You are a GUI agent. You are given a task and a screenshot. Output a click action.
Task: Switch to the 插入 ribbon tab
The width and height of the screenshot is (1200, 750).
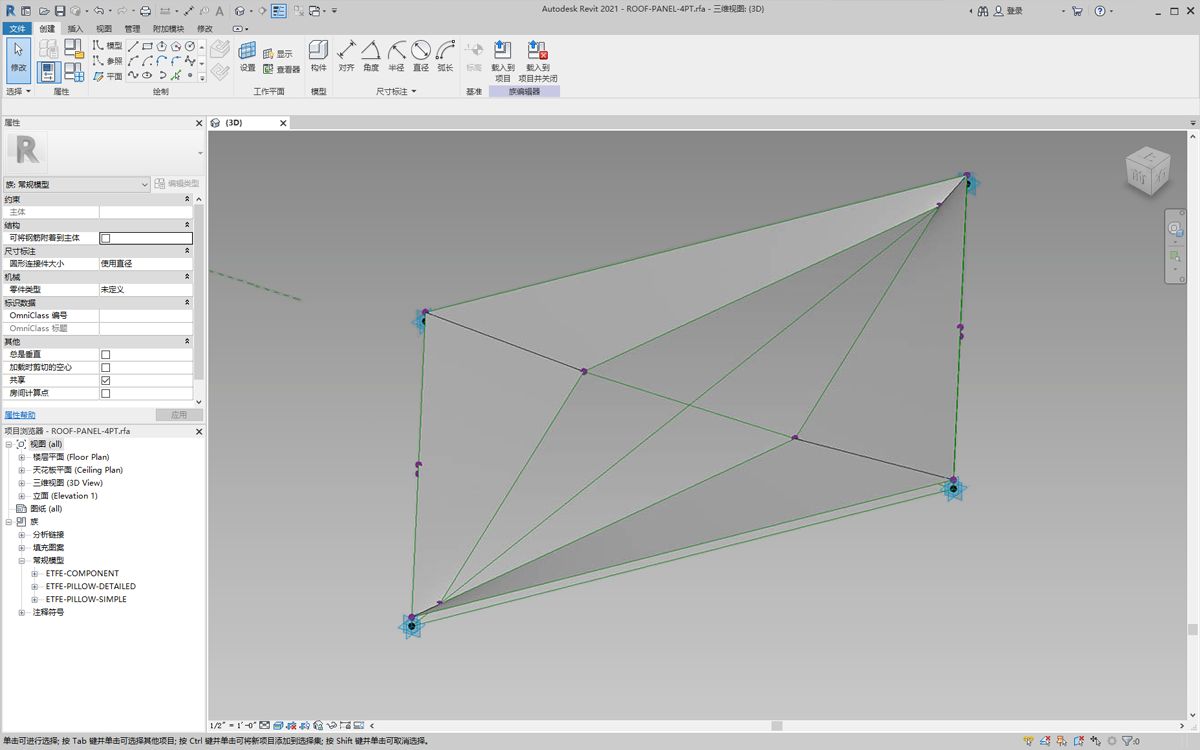click(76, 29)
